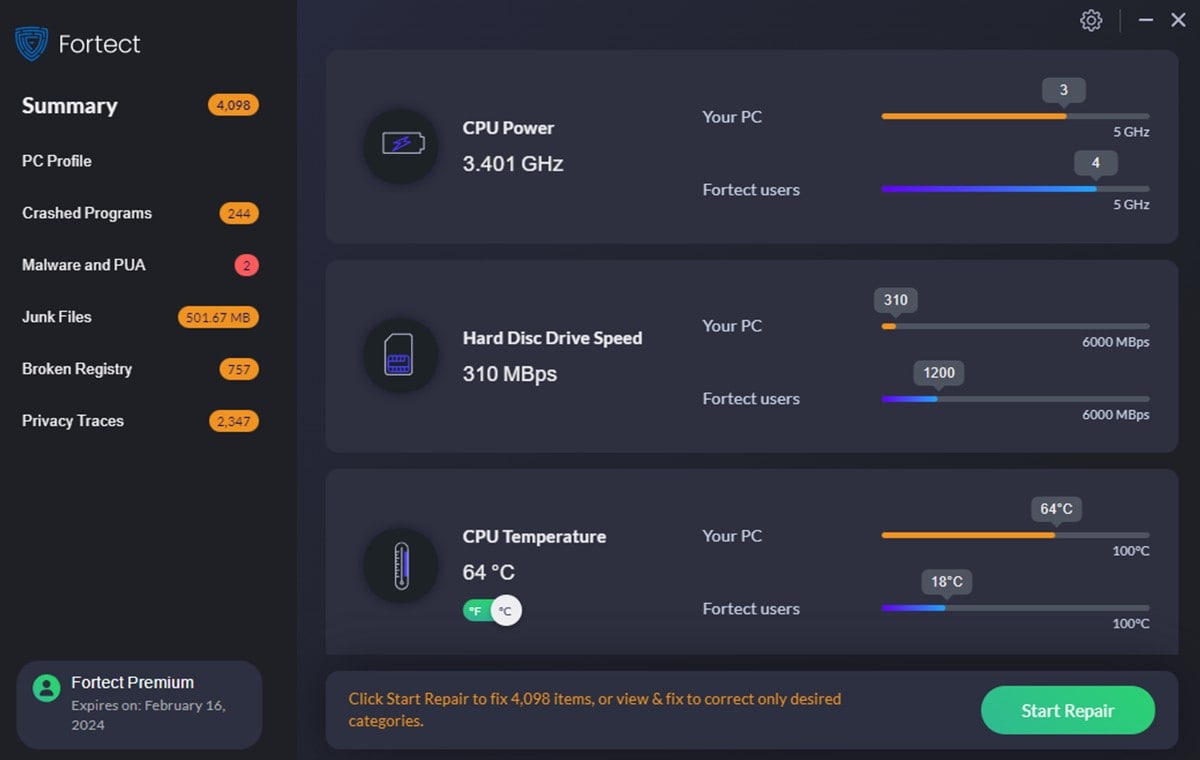This screenshot has height=760, width=1200.
Task: Click the 4,098 Summary count badge
Action: tap(233, 105)
